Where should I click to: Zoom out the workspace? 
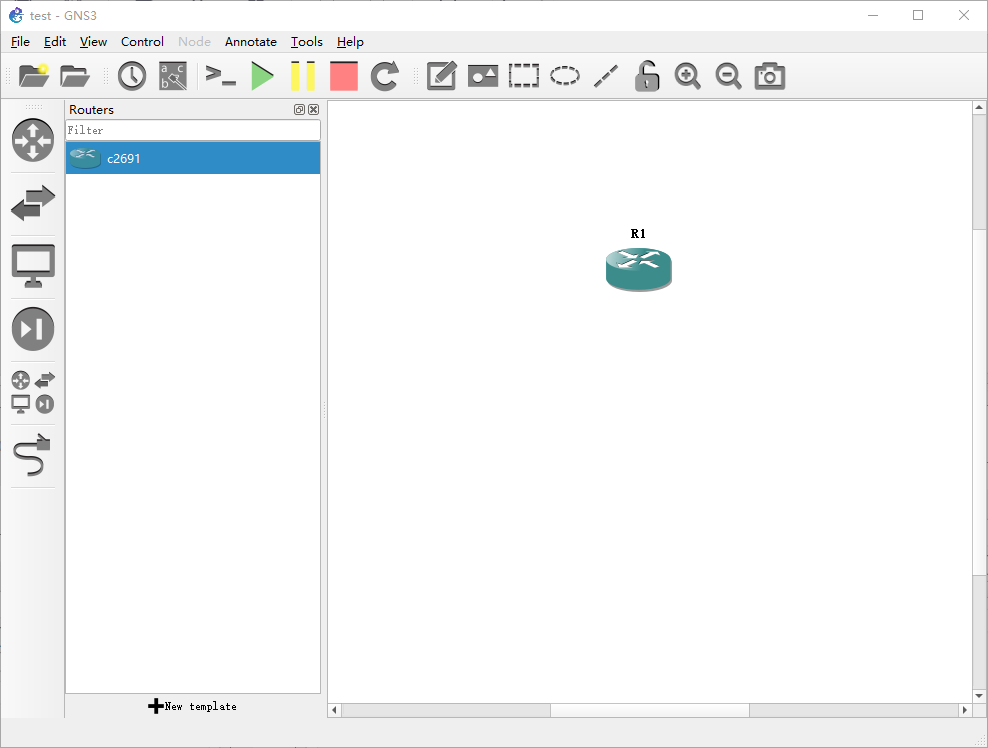point(728,76)
